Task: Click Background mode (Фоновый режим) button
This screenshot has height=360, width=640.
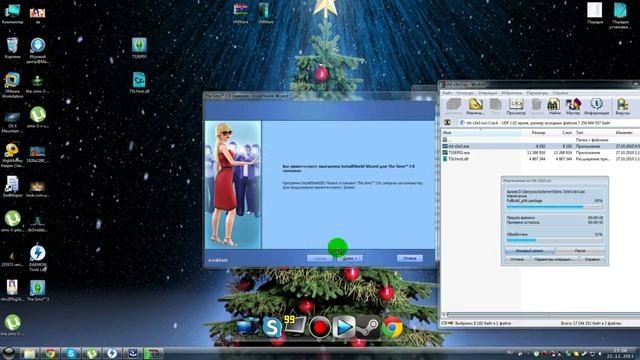Action: point(530,251)
